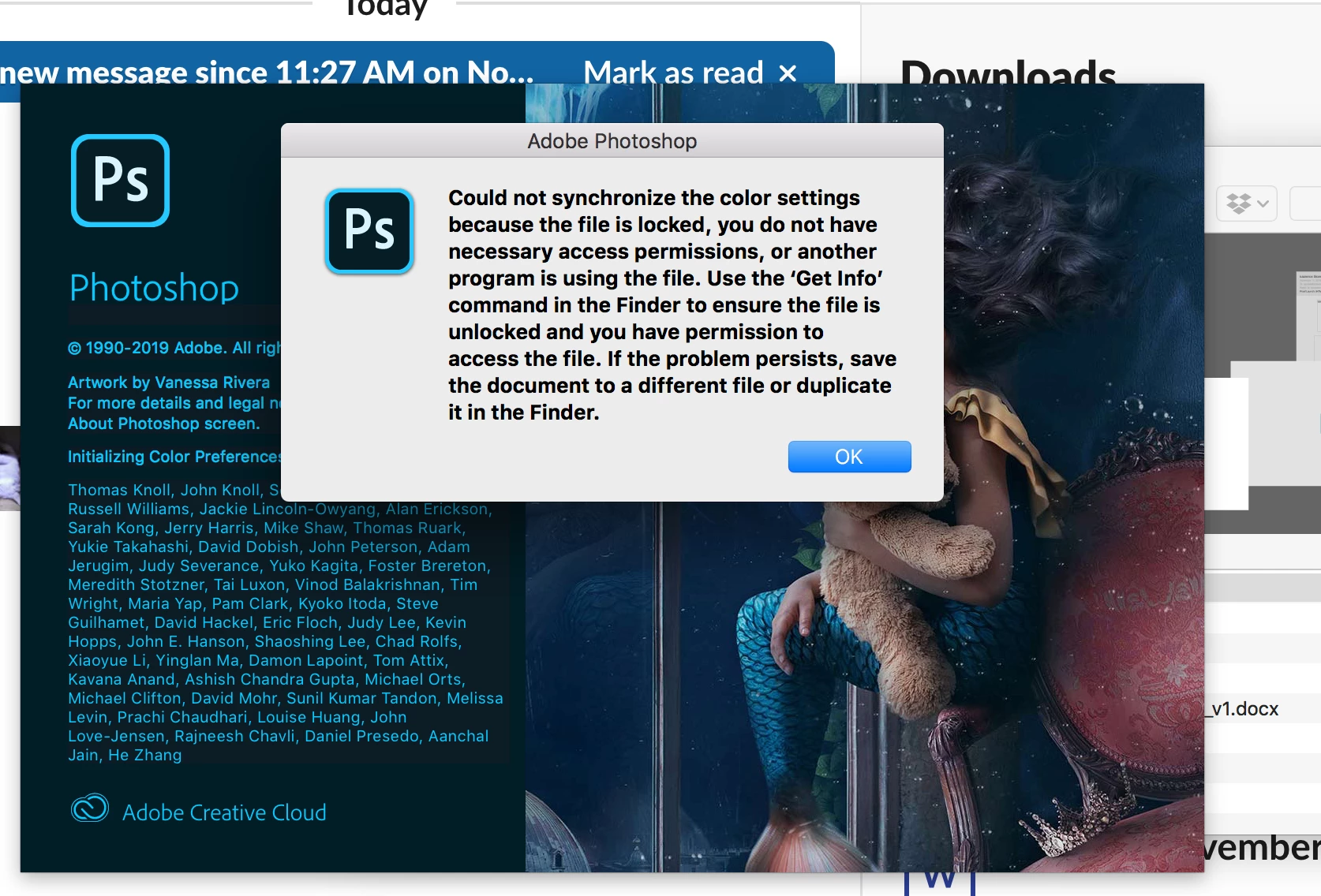Click 'Artwork by Vanessa Rivera' text
Viewport: 1321px width, 896px height.
point(169,383)
